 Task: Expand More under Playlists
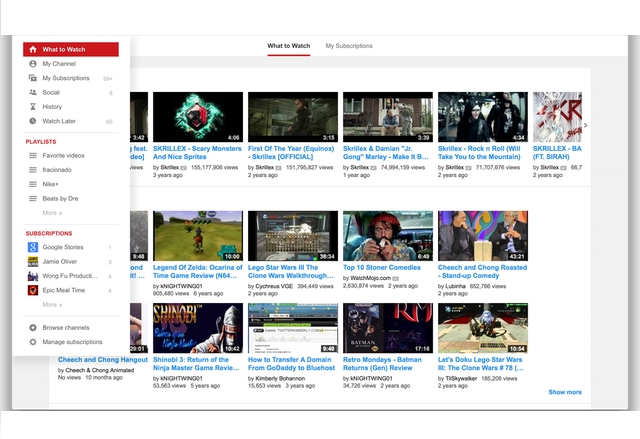(52, 213)
